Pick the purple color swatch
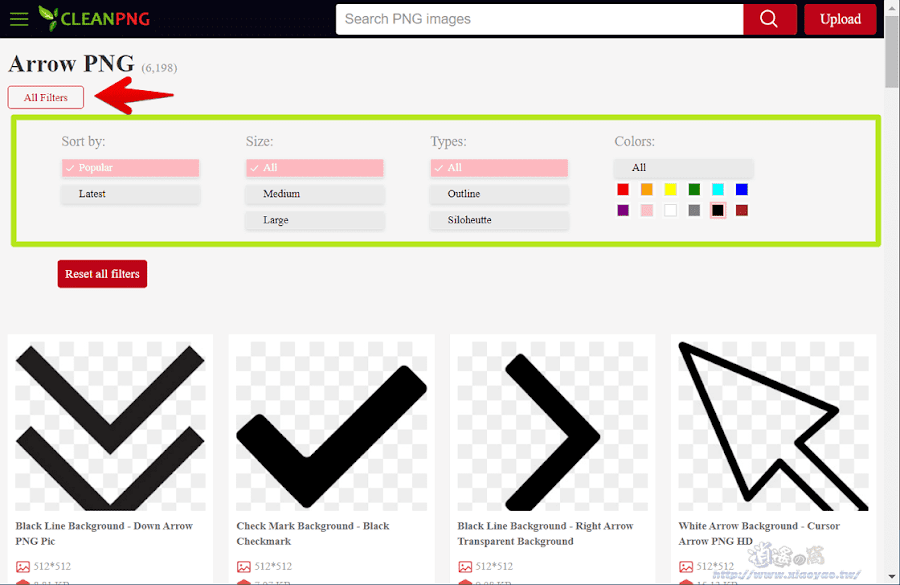 pos(623,211)
